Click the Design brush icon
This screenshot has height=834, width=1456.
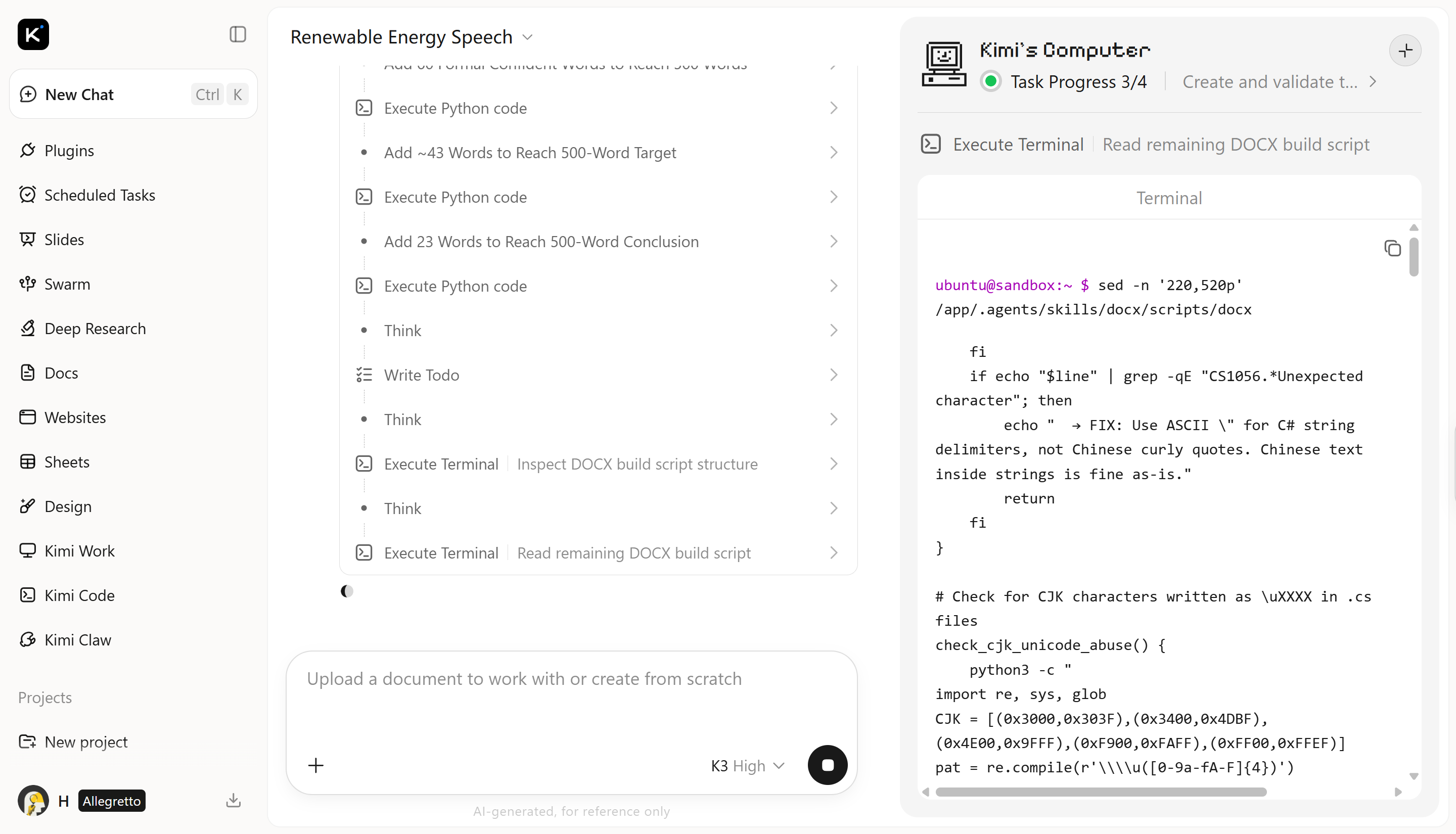pos(27,506)
